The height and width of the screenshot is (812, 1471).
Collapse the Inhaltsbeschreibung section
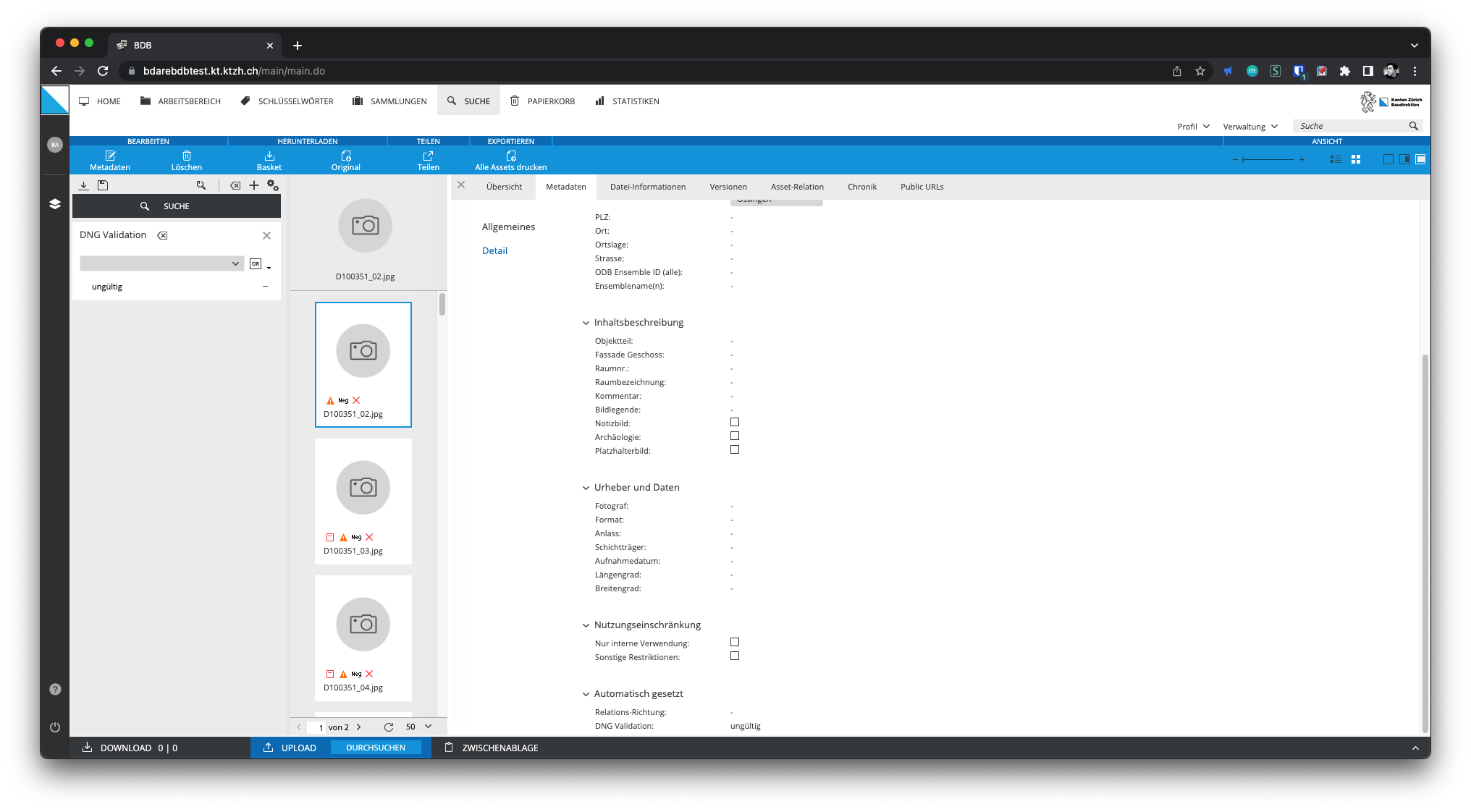586,323
